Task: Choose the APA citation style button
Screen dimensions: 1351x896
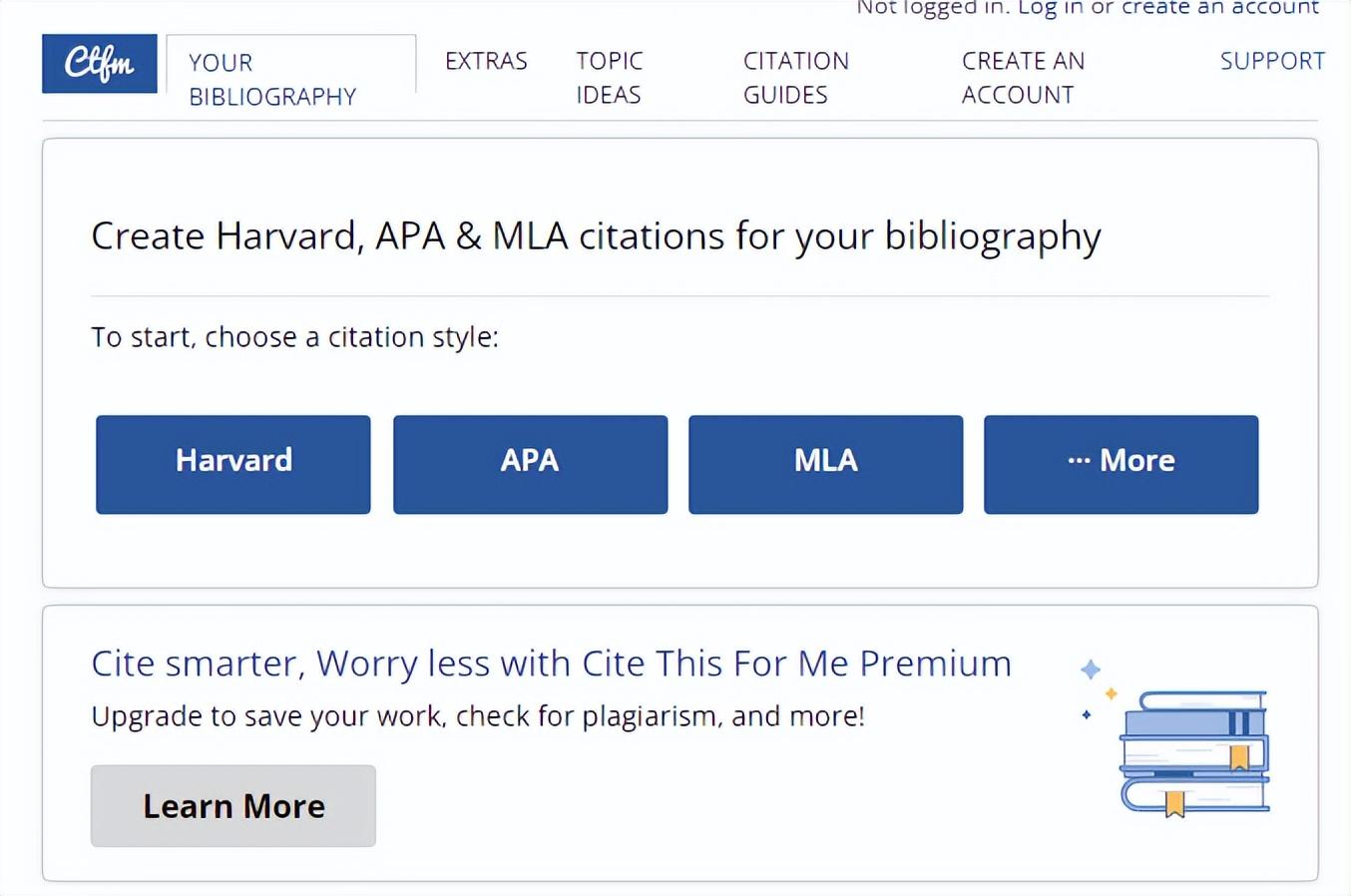Action: [531, 465]
